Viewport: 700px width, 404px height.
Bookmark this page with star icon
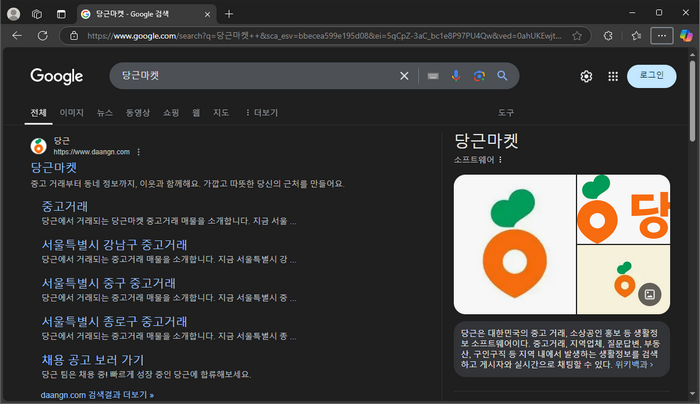[578, 35]
